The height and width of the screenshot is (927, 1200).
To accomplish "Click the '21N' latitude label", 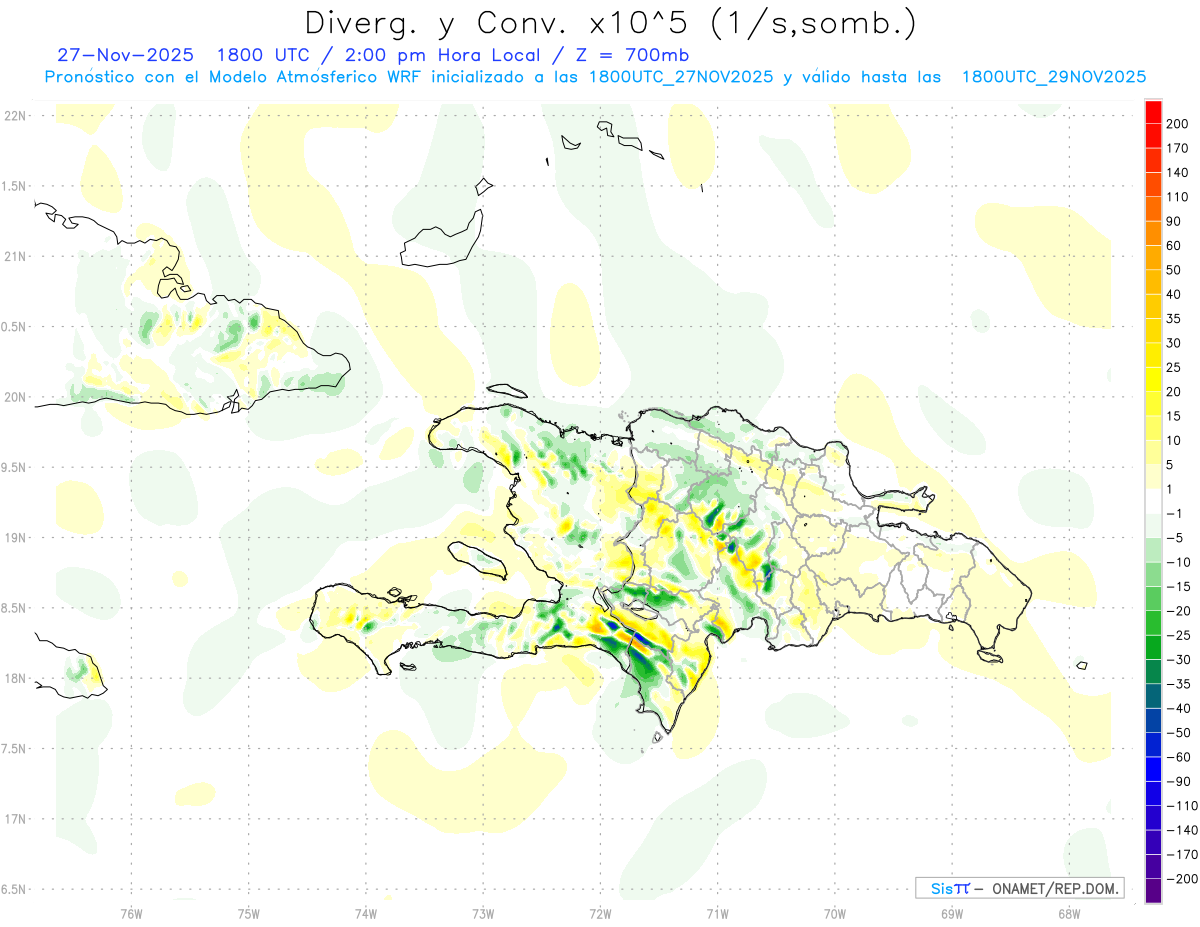I will click(14, 257).
